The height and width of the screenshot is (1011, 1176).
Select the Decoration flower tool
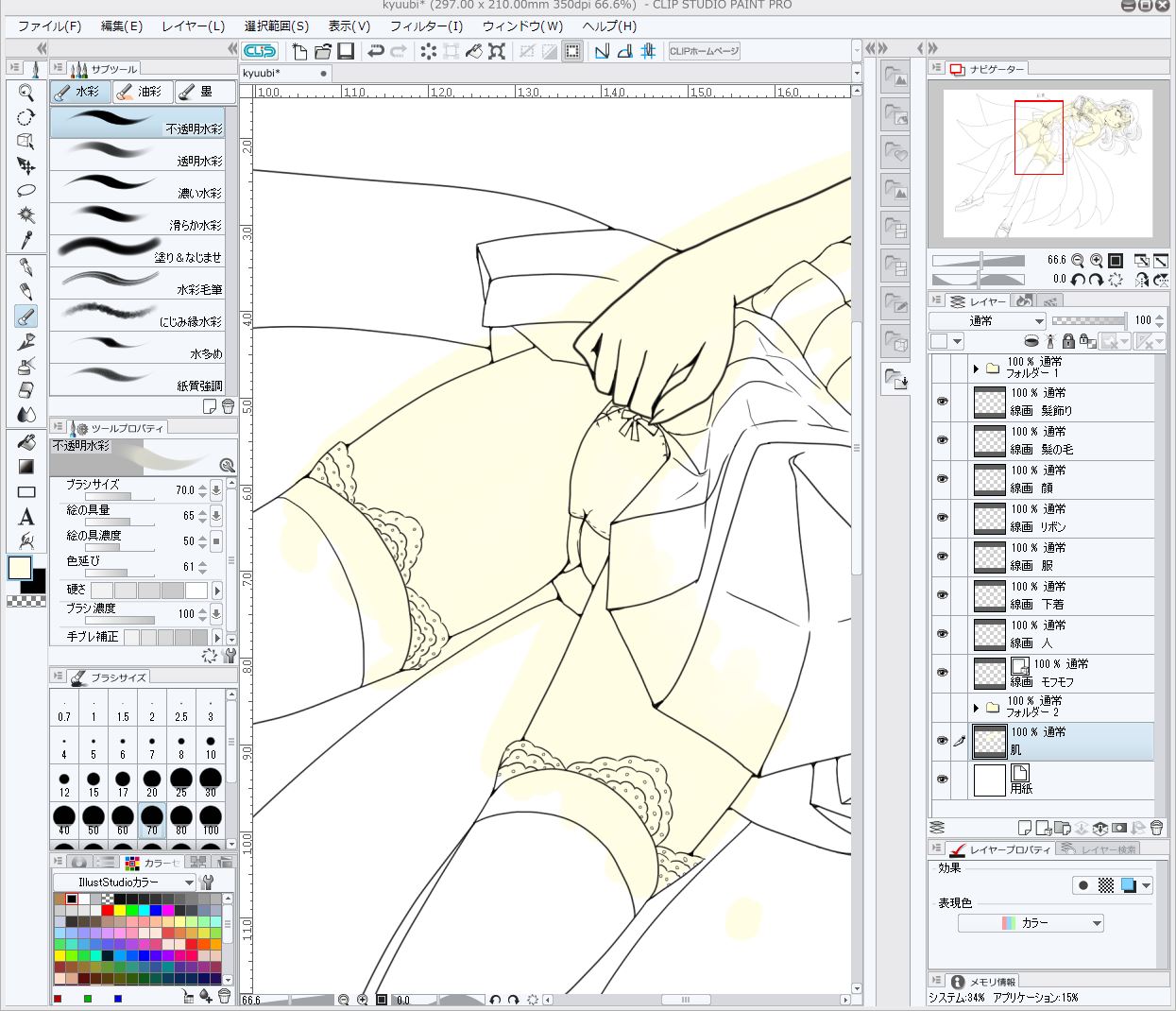click(26, 341)
